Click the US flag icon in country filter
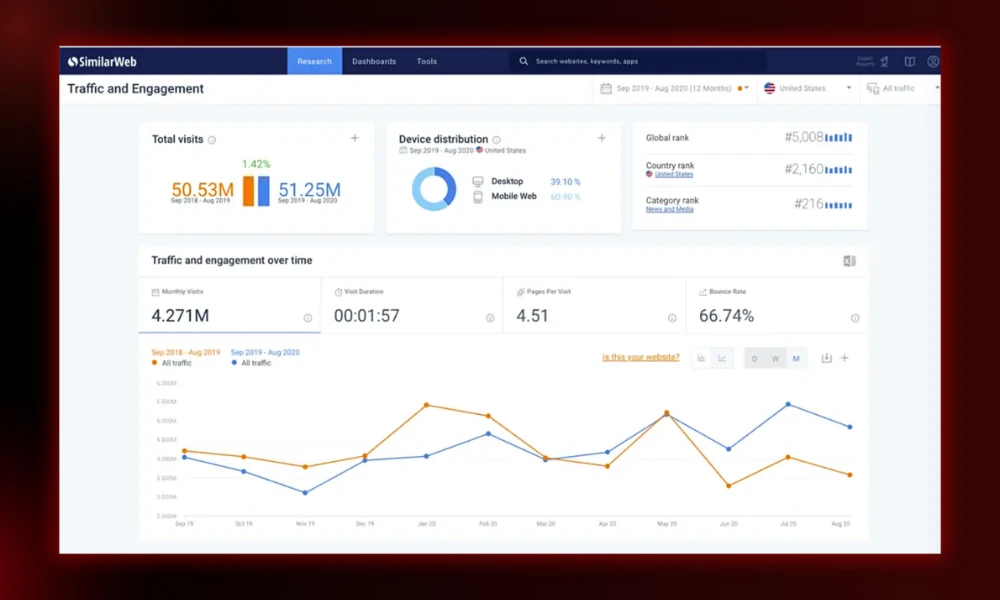 click(770, 88)
